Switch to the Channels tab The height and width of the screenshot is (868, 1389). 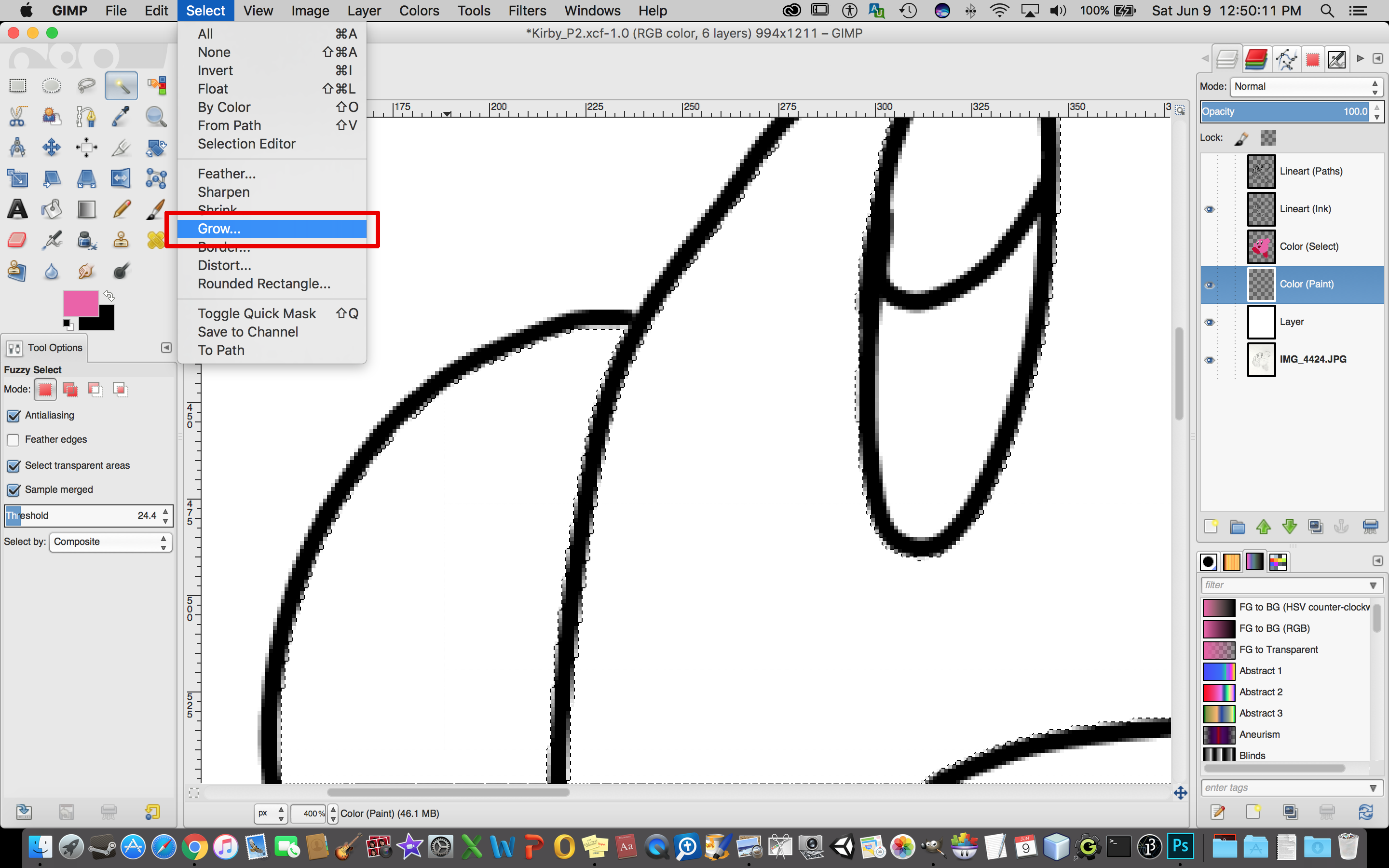(1256, 59)
